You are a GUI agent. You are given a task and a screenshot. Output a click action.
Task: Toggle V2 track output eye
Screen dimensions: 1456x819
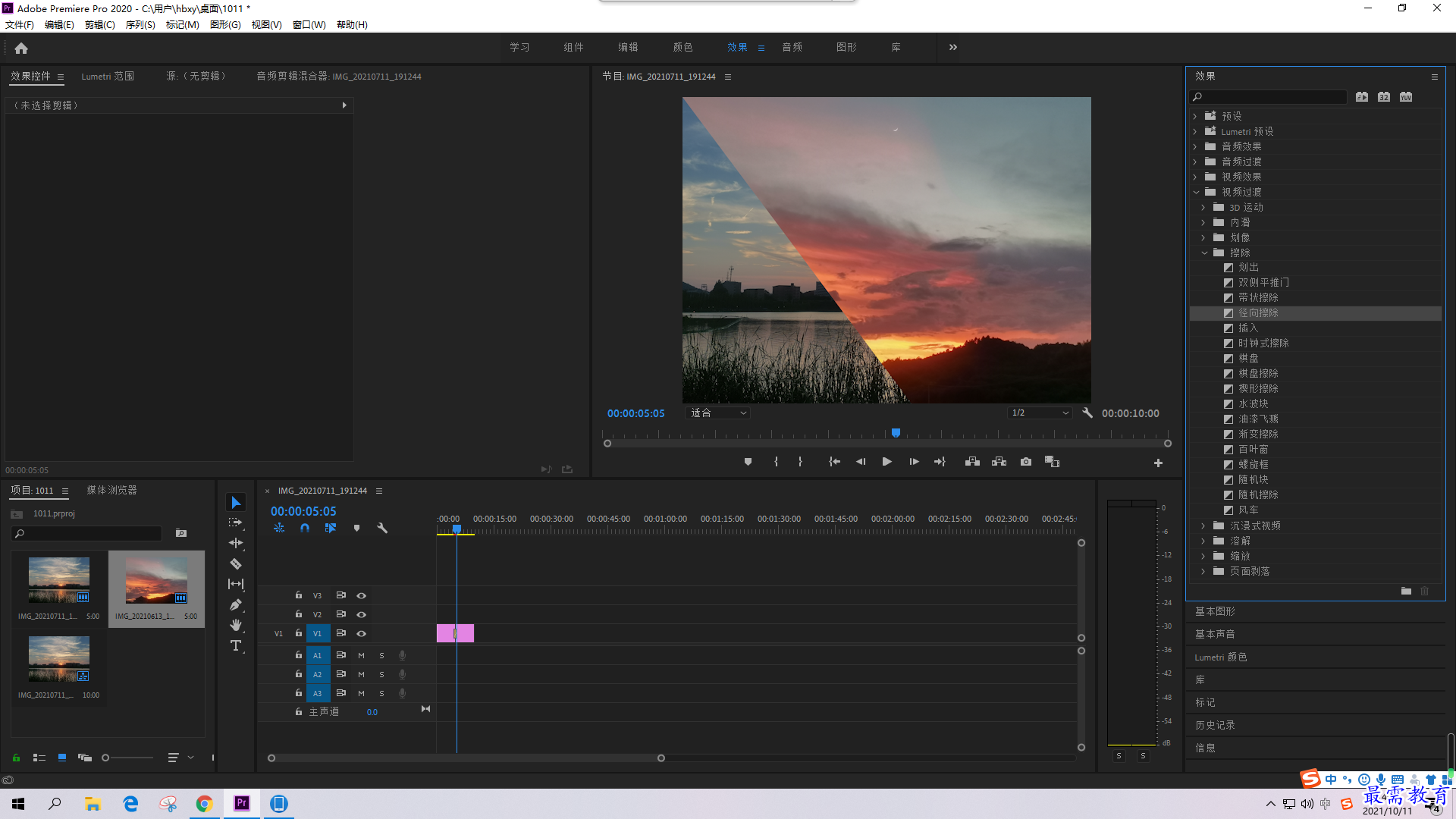(362, 615)
